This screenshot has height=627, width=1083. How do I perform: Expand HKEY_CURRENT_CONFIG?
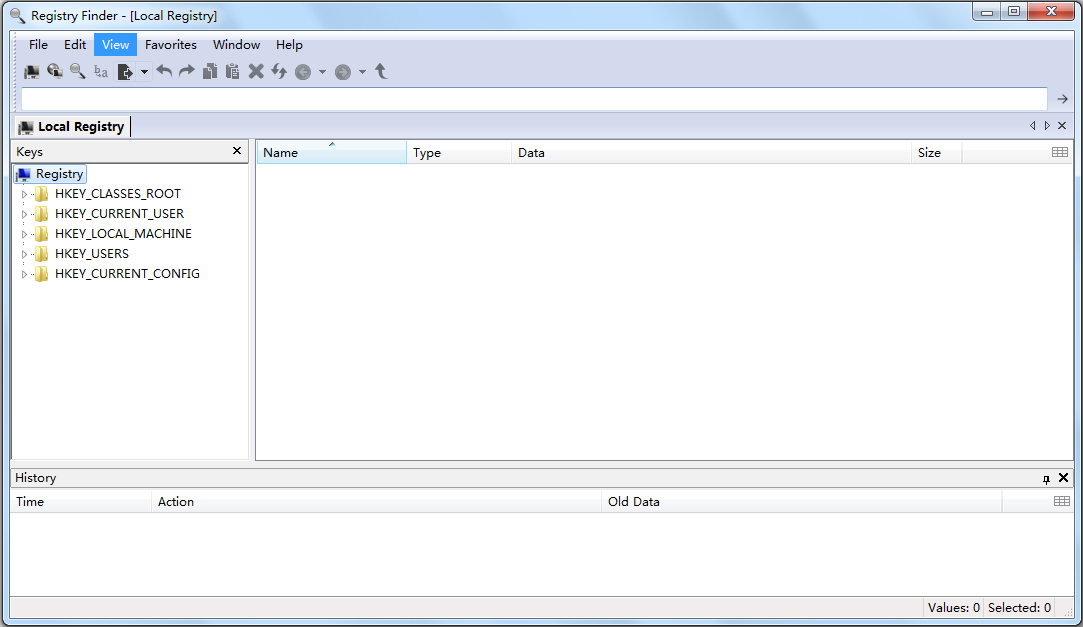[24, 274]
